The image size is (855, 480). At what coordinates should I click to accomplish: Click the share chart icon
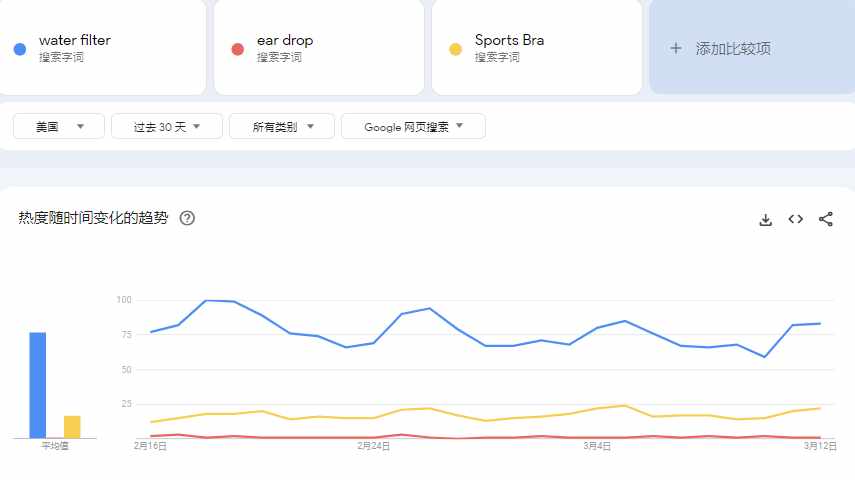pyautogui.click(x=826, y=219)
